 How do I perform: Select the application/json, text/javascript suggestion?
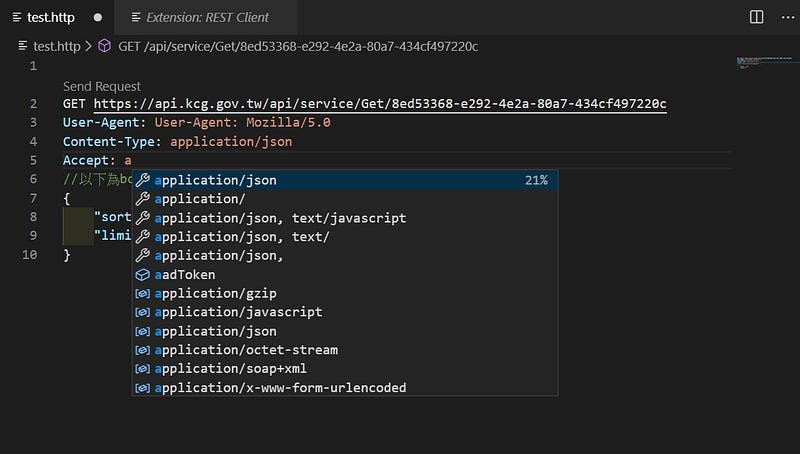tap(280, 218)
